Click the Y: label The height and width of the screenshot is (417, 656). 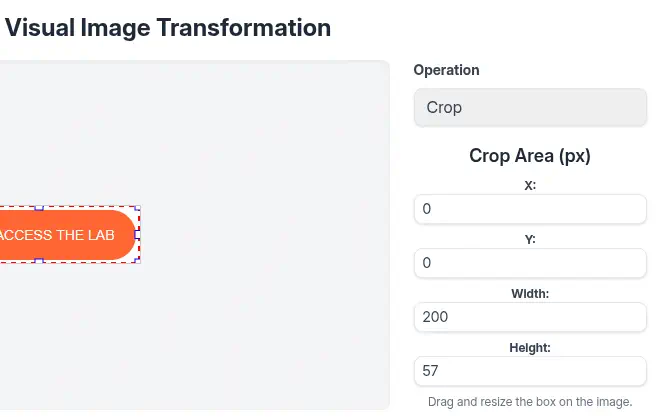point(530,239)
